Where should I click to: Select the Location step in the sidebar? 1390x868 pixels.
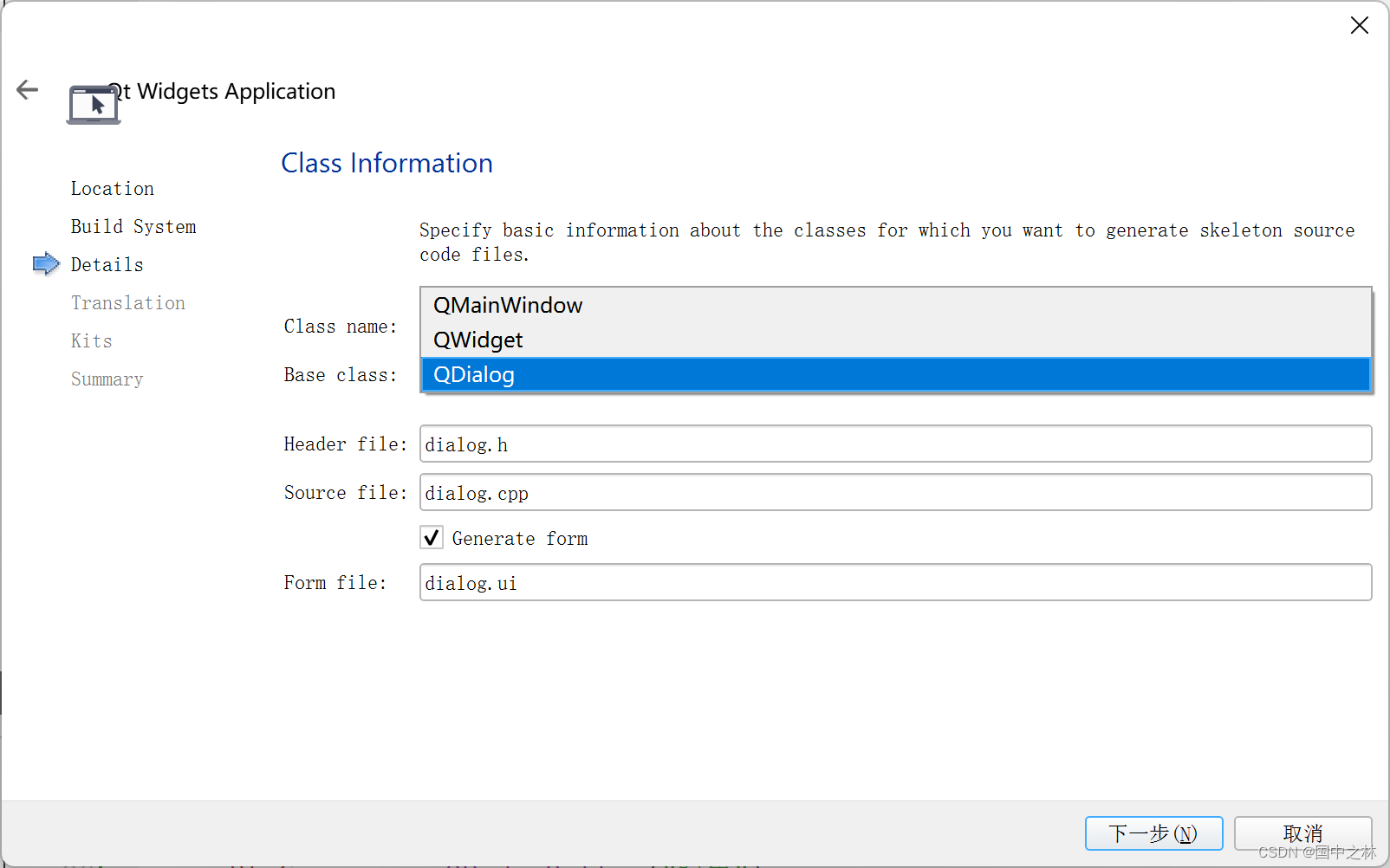[113, 188]
